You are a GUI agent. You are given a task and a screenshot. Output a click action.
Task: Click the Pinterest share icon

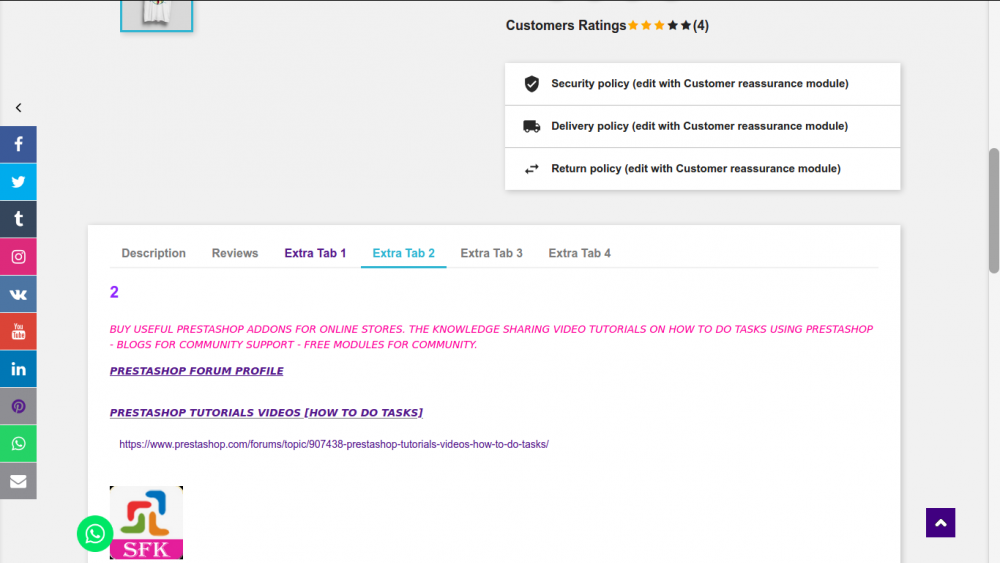(x=18, y=406)
